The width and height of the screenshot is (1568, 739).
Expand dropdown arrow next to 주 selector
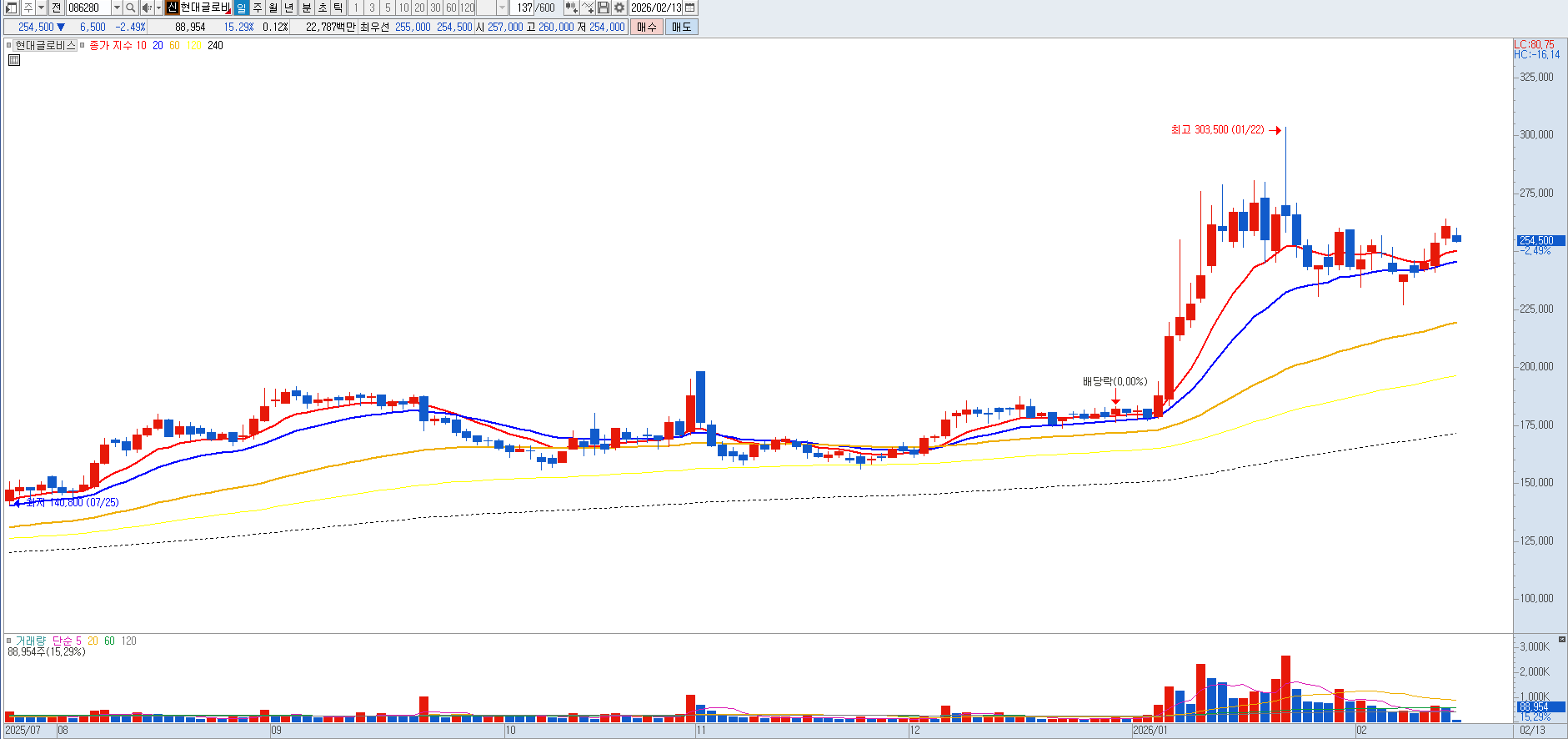tap(41, 8)
